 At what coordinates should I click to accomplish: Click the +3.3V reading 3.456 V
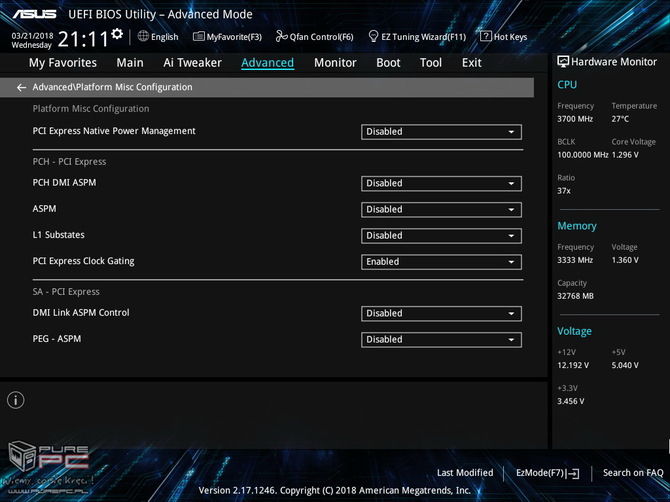coord(570,401)
